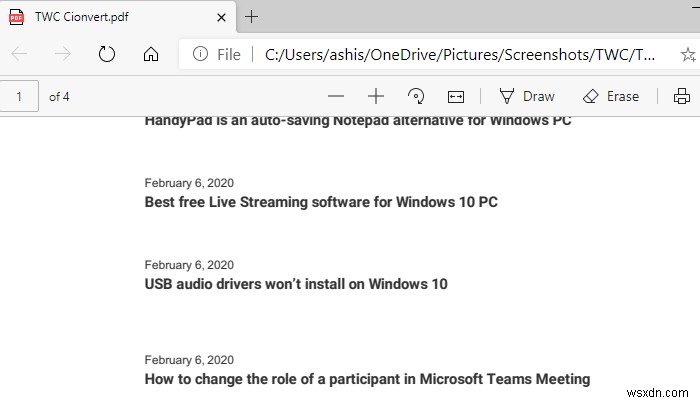Open the site information icon

click(200, 54)
